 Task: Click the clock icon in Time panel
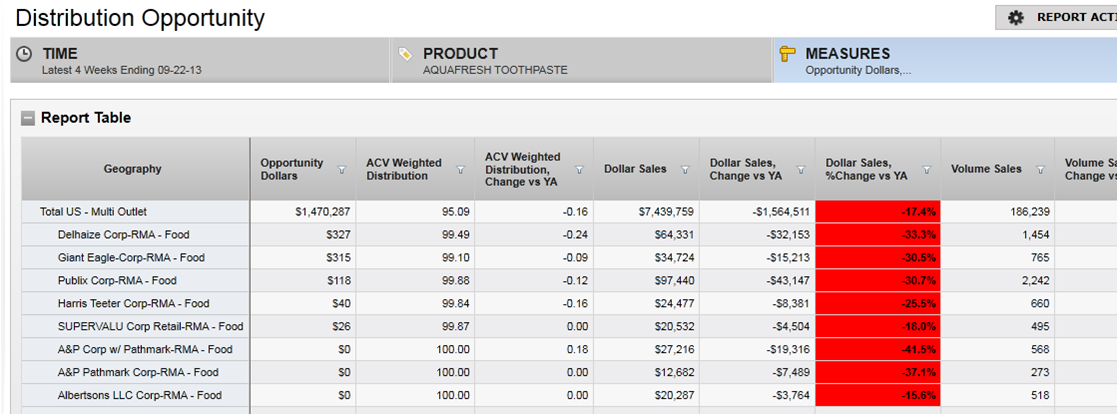point(24,54)
